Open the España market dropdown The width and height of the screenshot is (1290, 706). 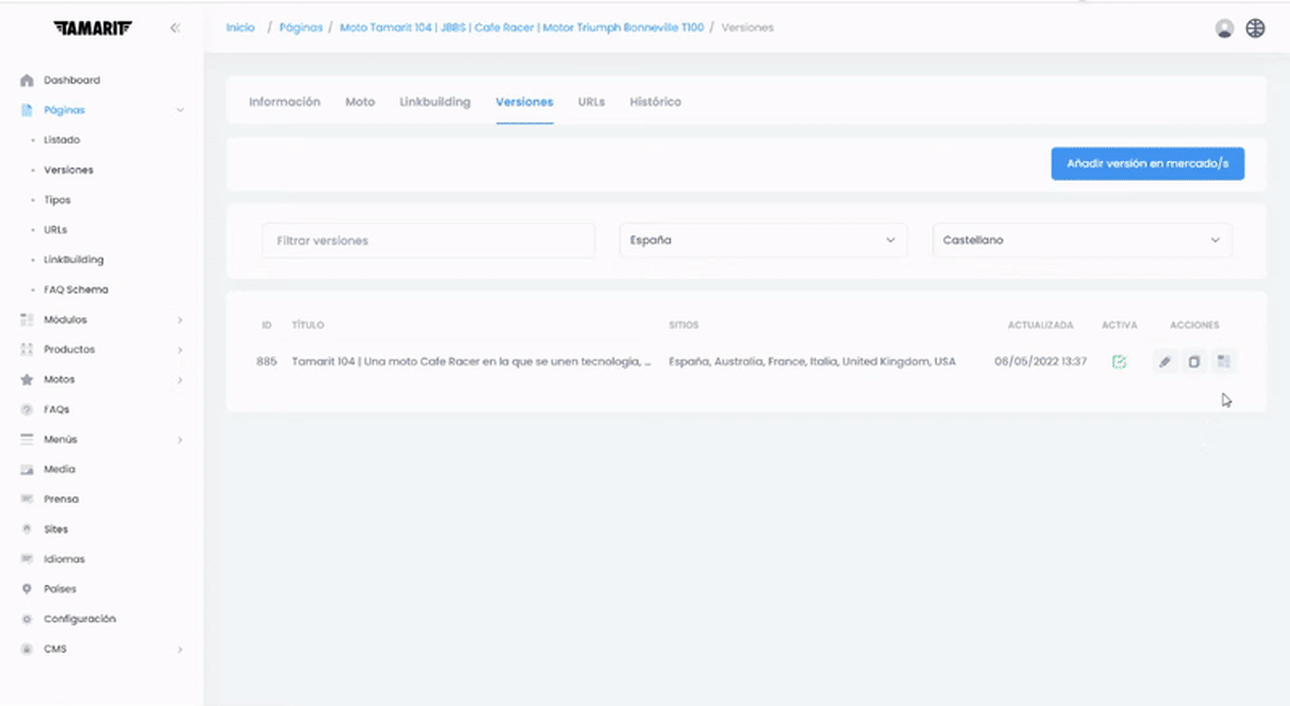coord(763,240)
